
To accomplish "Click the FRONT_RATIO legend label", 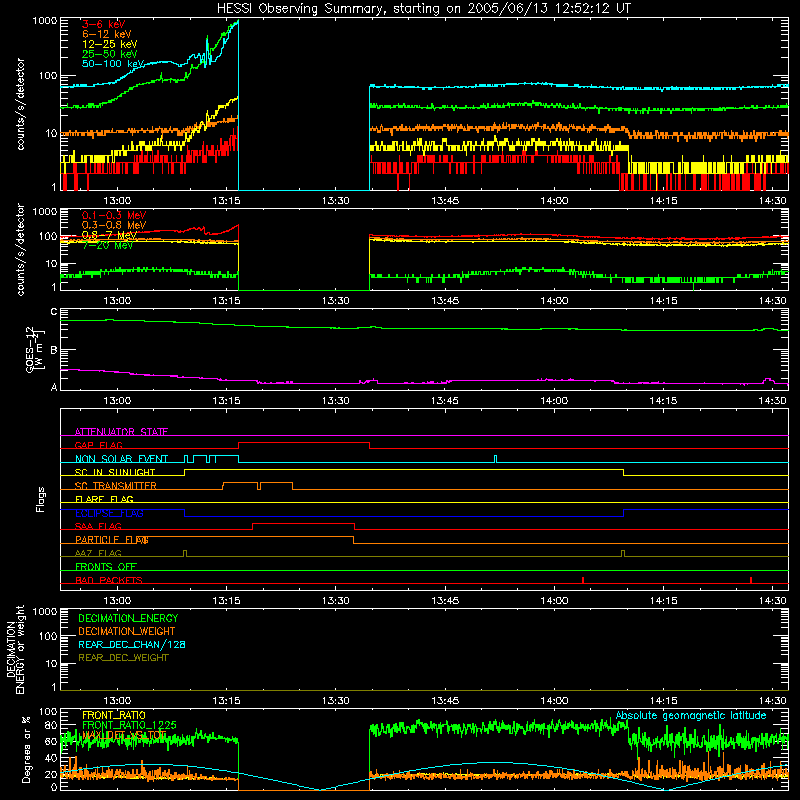I will tap(114, 715).
